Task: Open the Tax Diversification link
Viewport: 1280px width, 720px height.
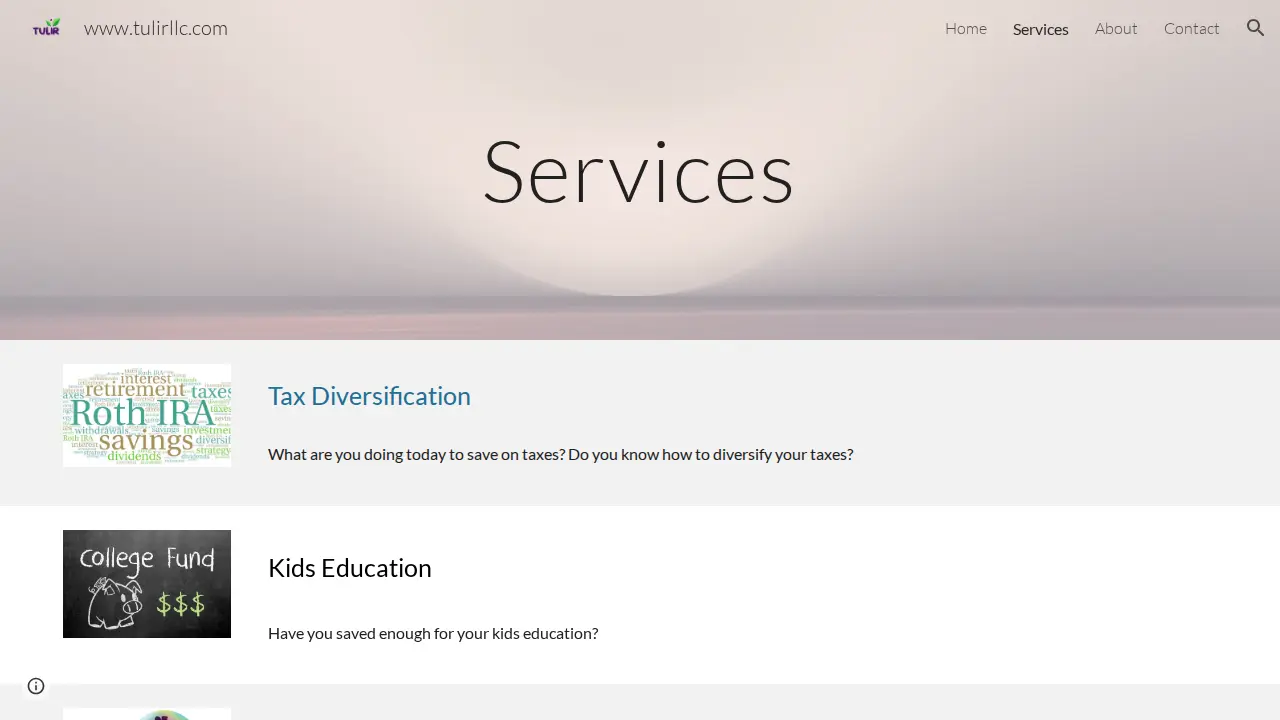Action: pyautogui.click(x=369, y=396)
